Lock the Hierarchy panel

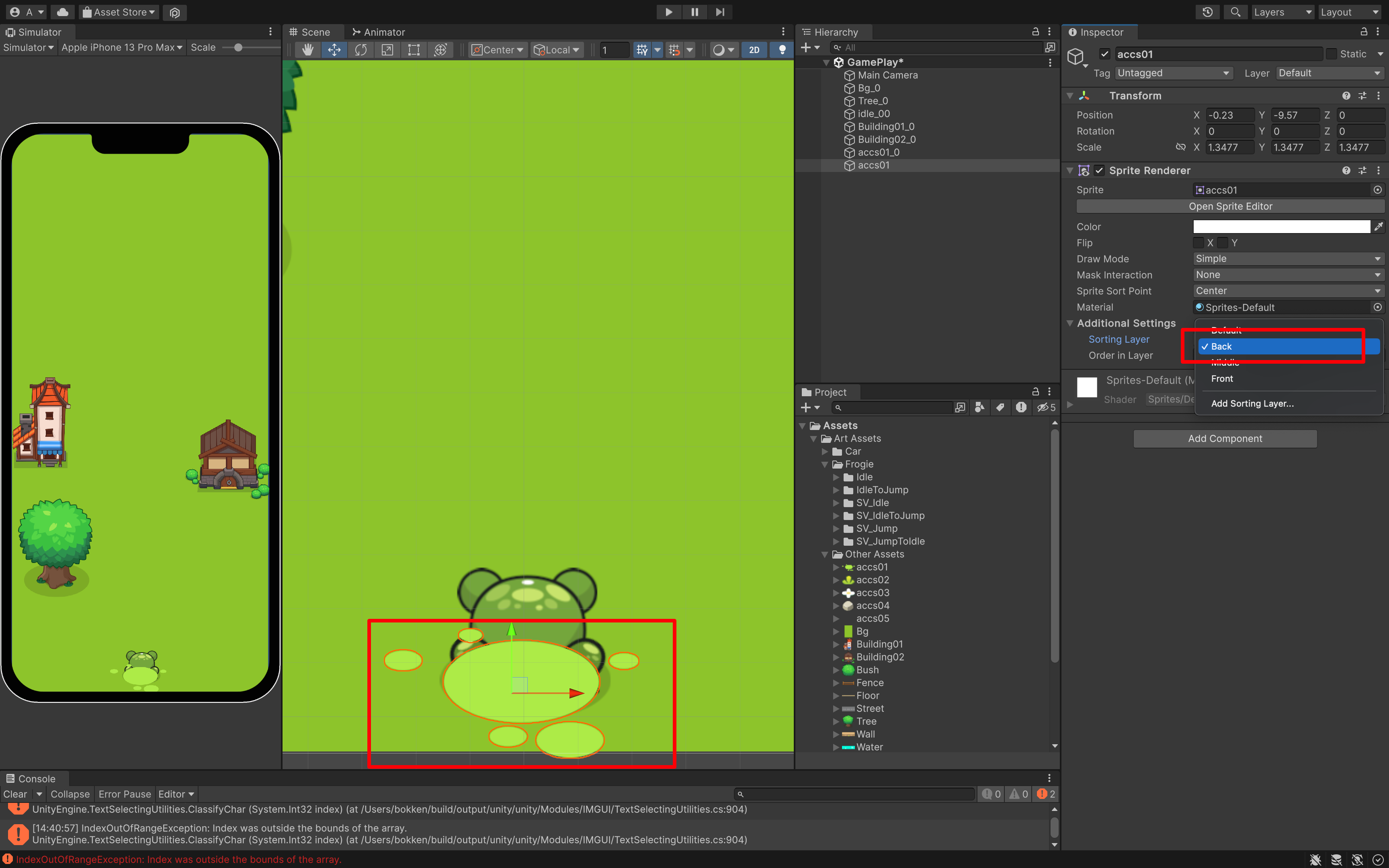1035,32
